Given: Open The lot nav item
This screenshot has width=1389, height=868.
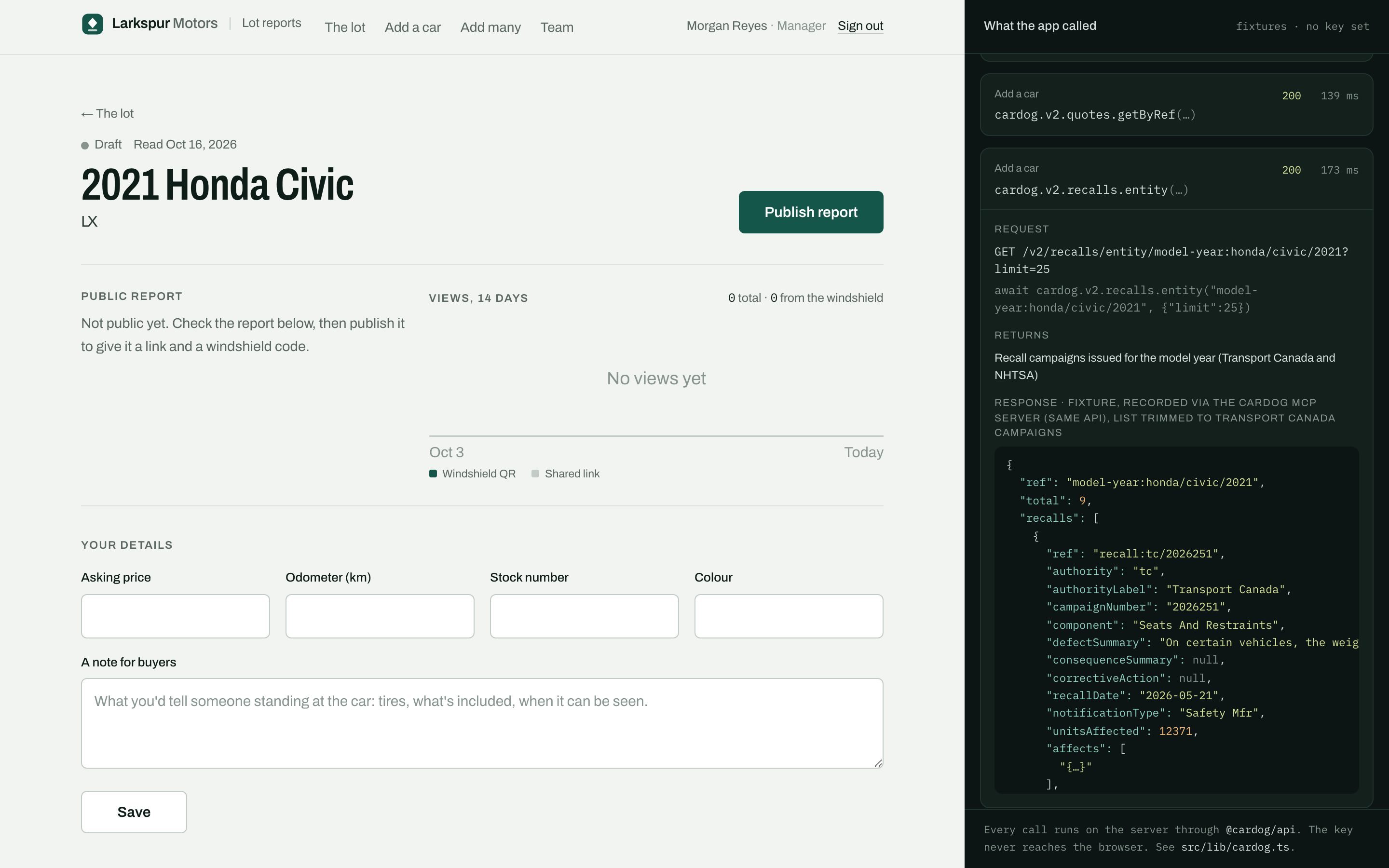Looking at the screenshot, I should [345, 27].
